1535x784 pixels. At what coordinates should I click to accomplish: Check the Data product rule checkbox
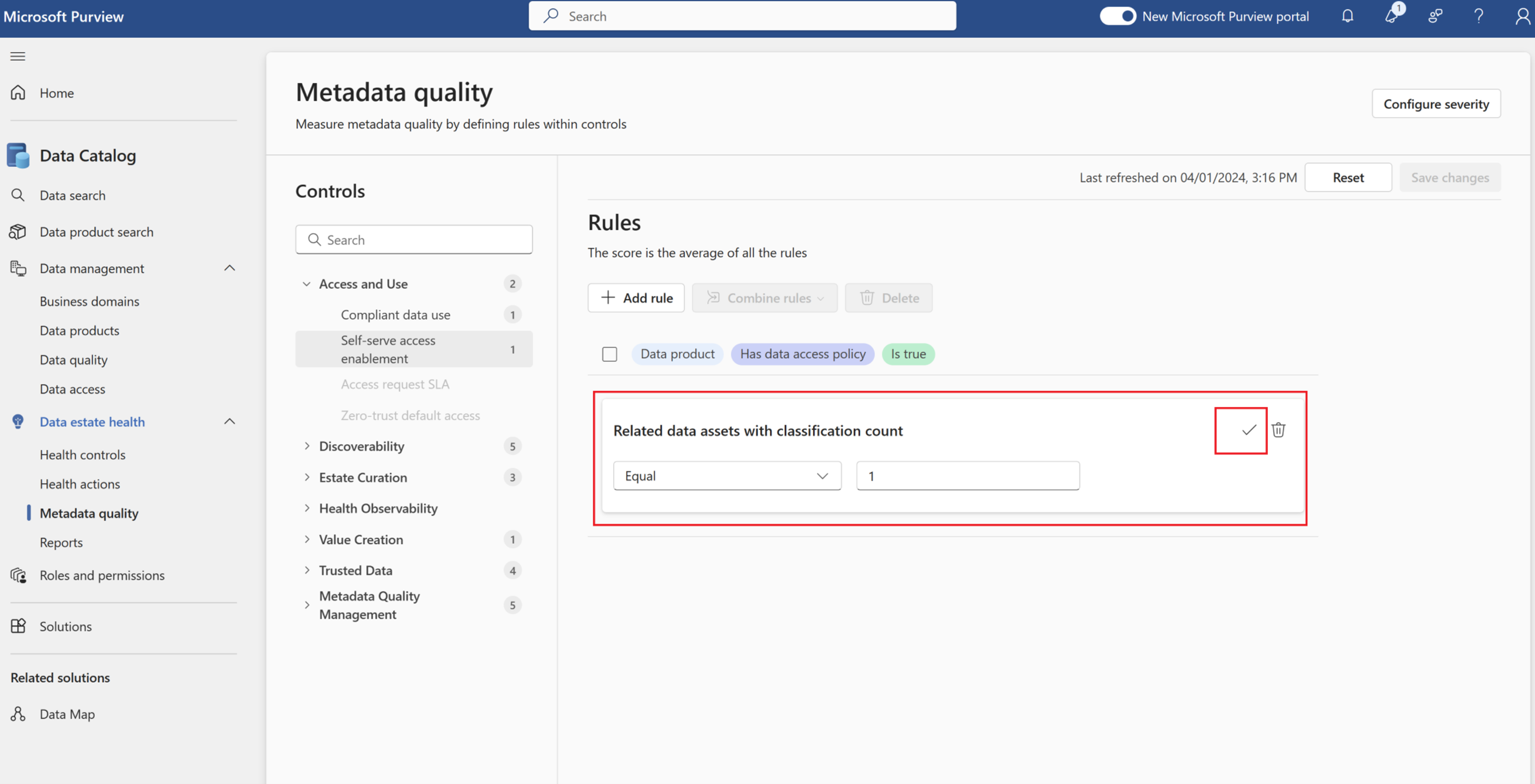pos(609,354)
